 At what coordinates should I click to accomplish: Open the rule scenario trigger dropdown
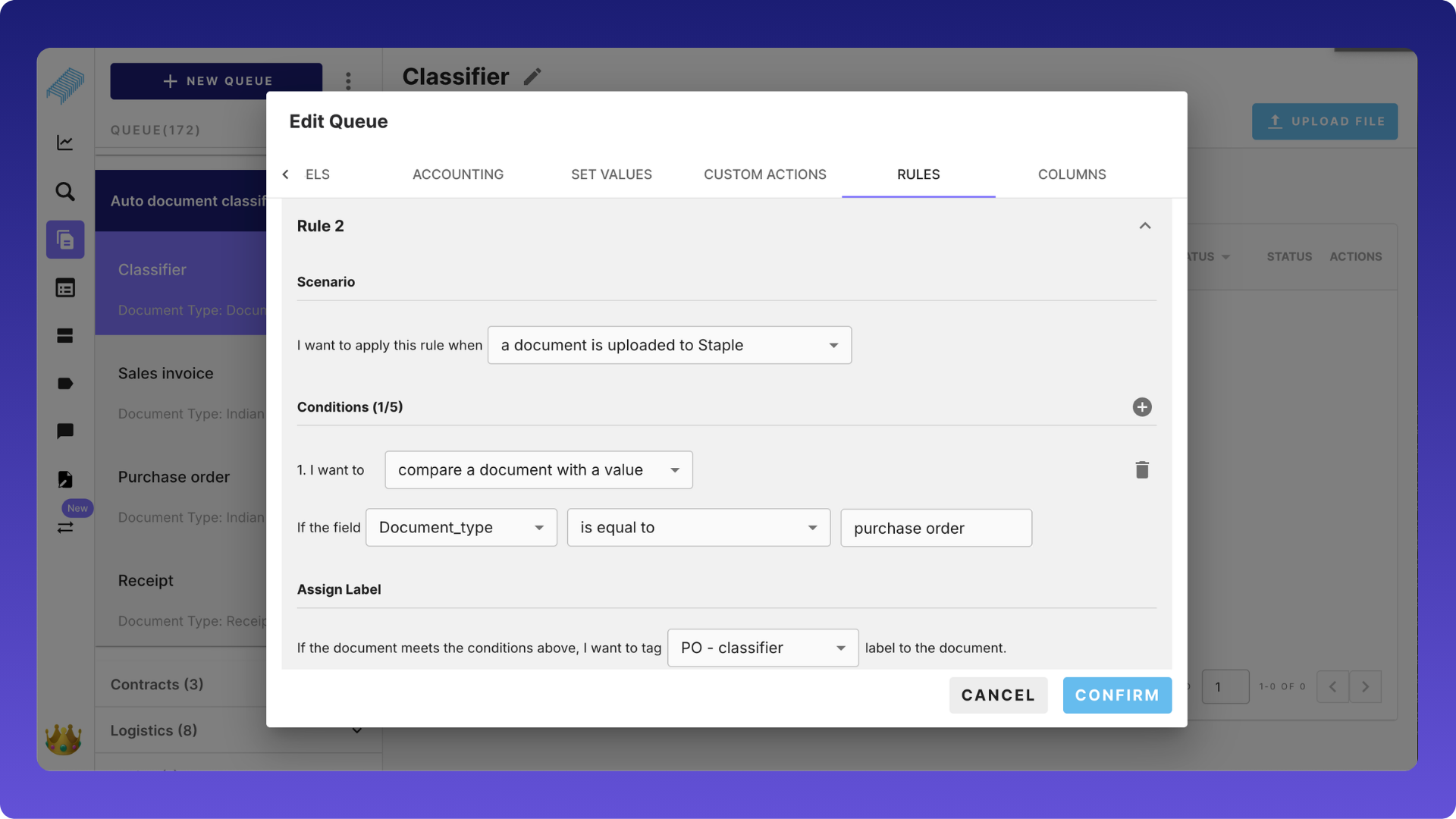[669, 345]
